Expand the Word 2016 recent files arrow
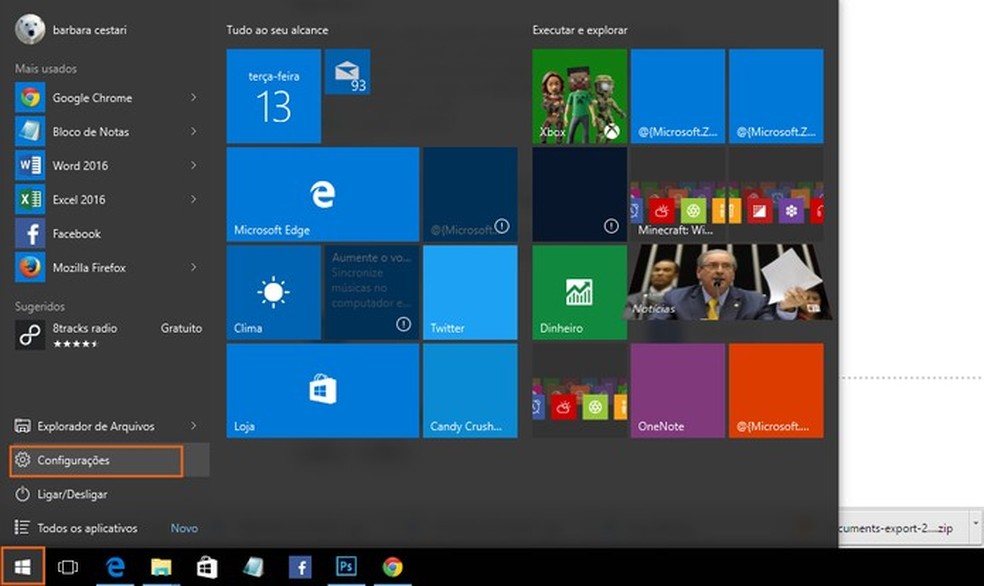Viewport: 984px width, 586px height. 193,166
